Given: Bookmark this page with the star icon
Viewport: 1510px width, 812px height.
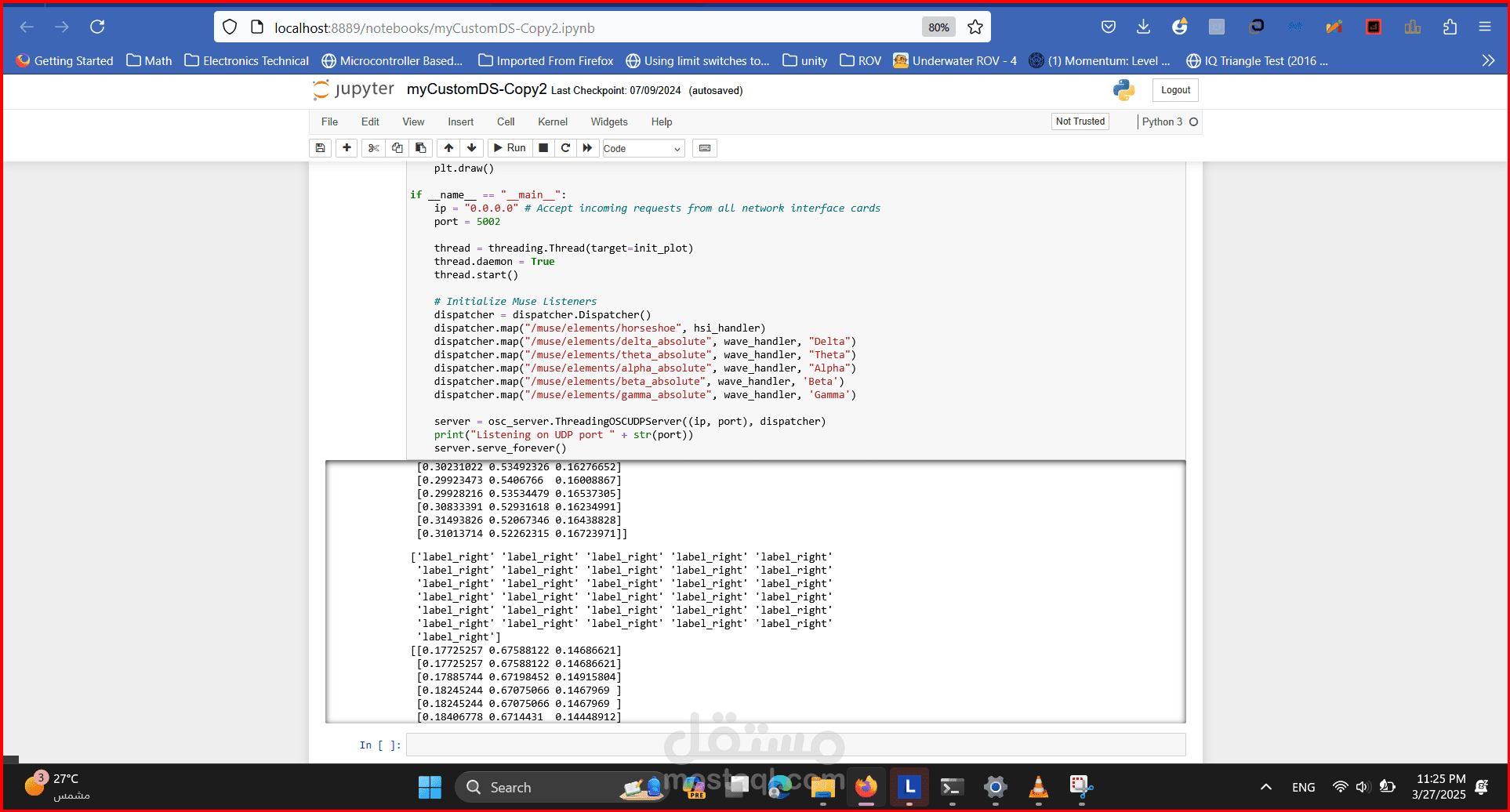Looking at the screenshot, I should click(x=975, y=27).
